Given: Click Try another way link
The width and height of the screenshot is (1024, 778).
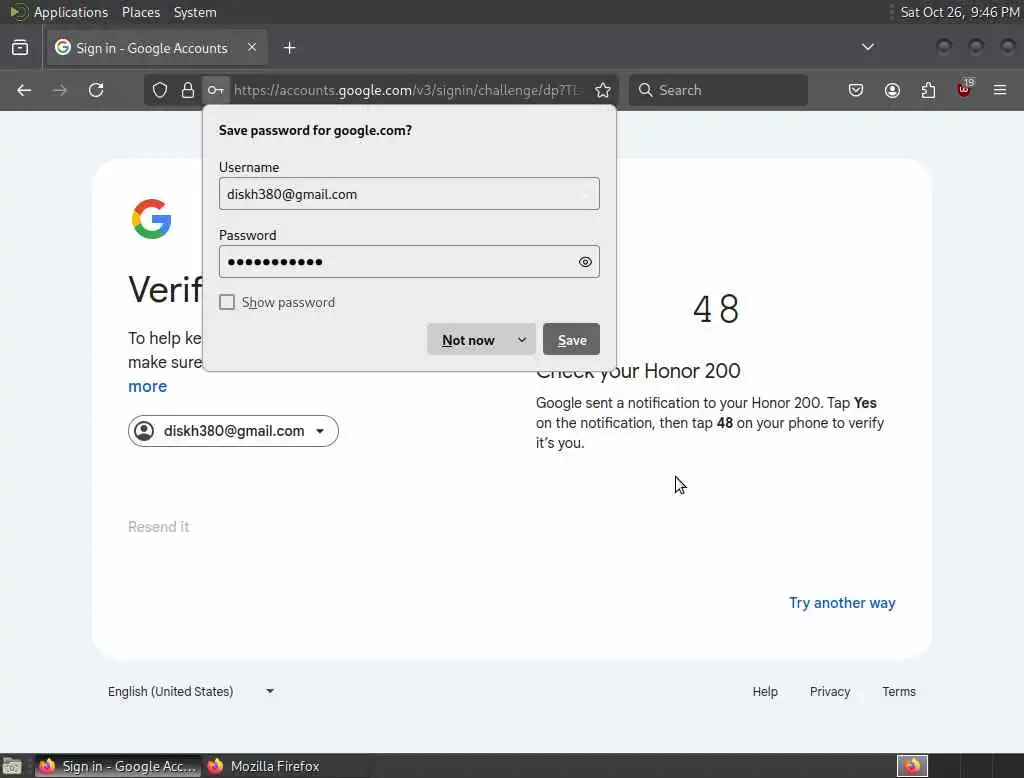Looking at the screenshot, I should click(x=842, y=603).
